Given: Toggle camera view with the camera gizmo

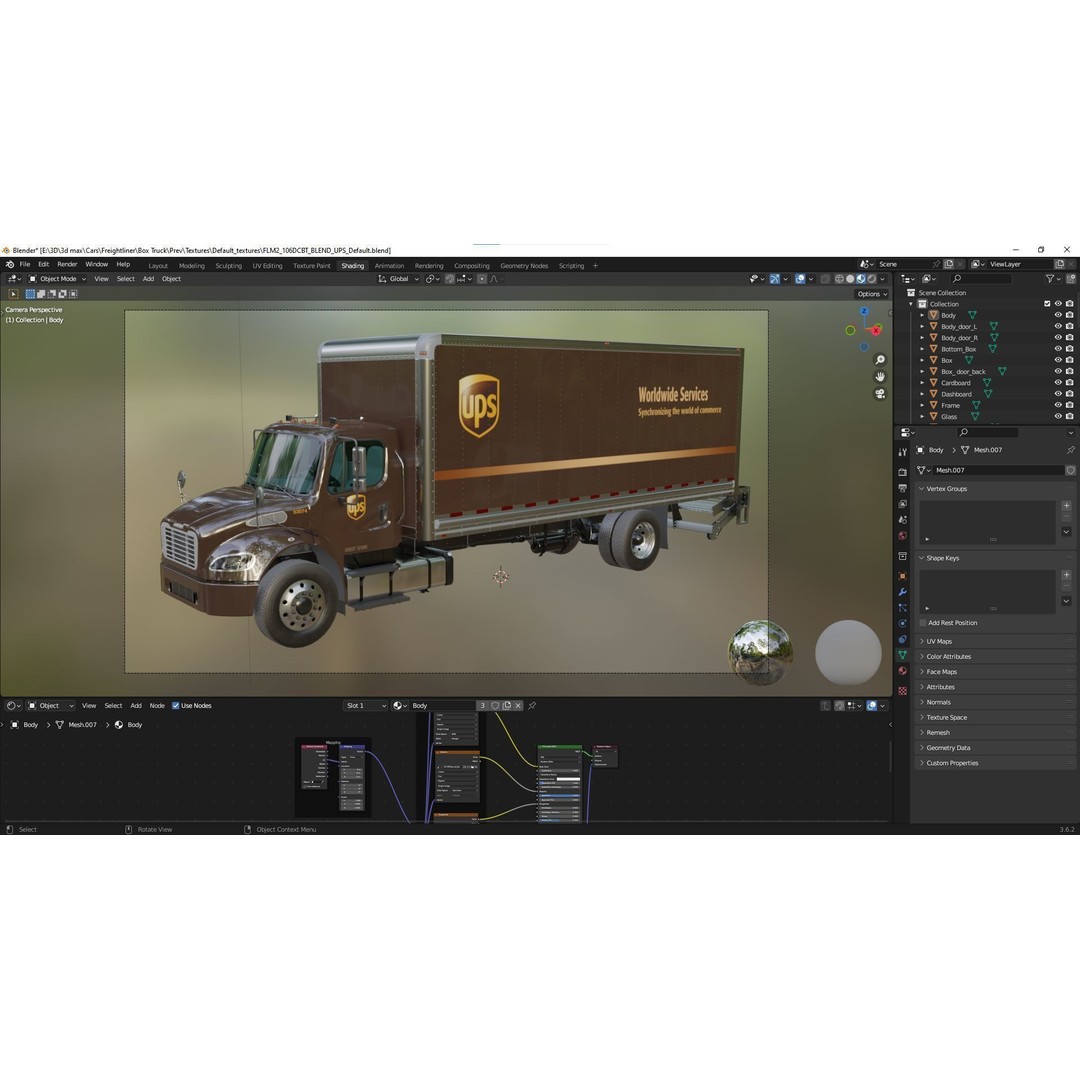Looking at the screenshot, I should (880, 394).
